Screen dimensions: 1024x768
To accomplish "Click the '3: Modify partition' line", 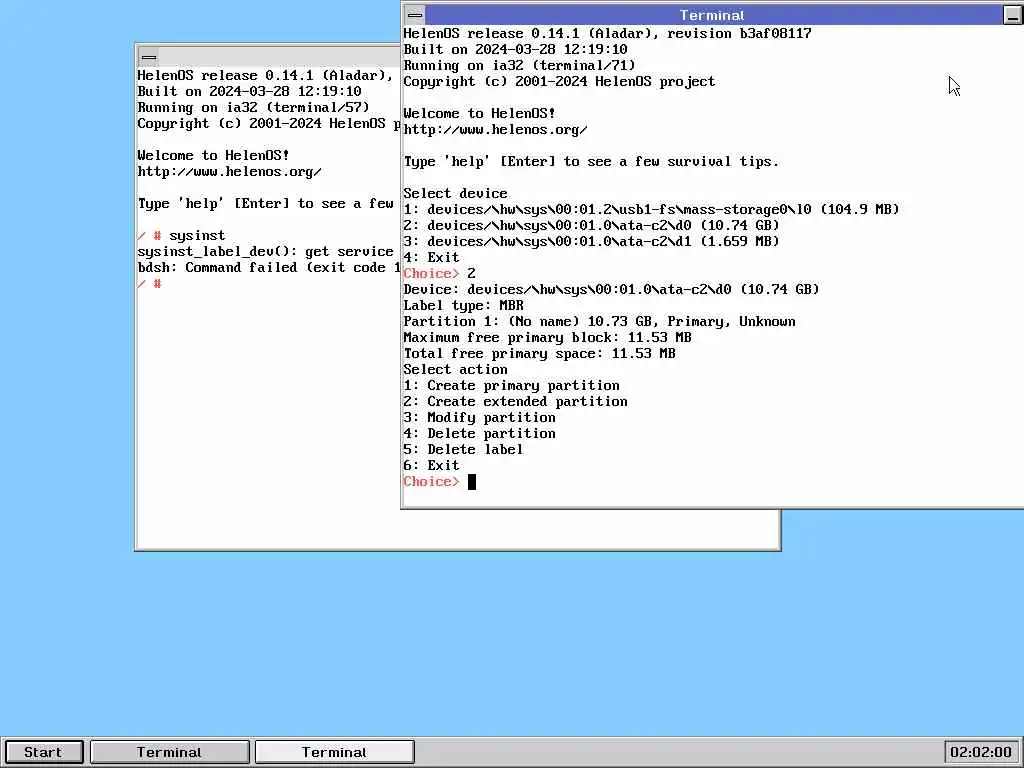I will 479,417.
